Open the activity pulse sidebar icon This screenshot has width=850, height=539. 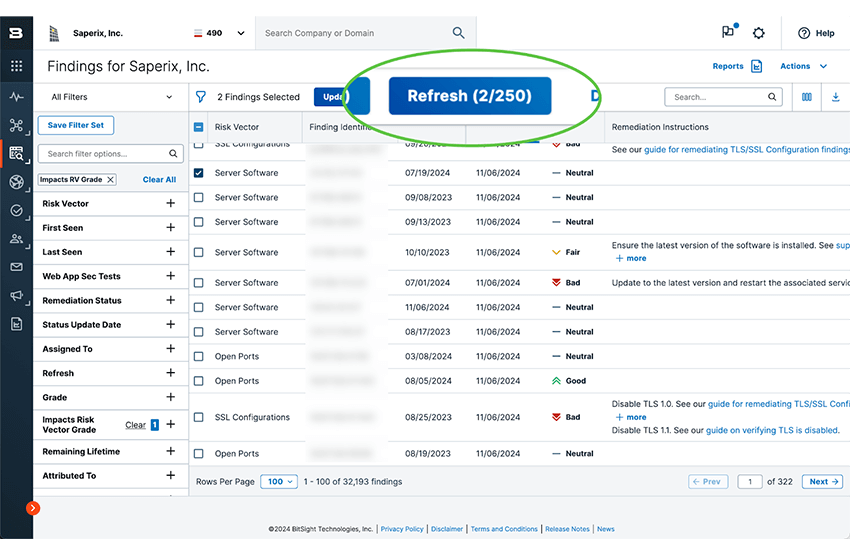(x=16, y=97)
